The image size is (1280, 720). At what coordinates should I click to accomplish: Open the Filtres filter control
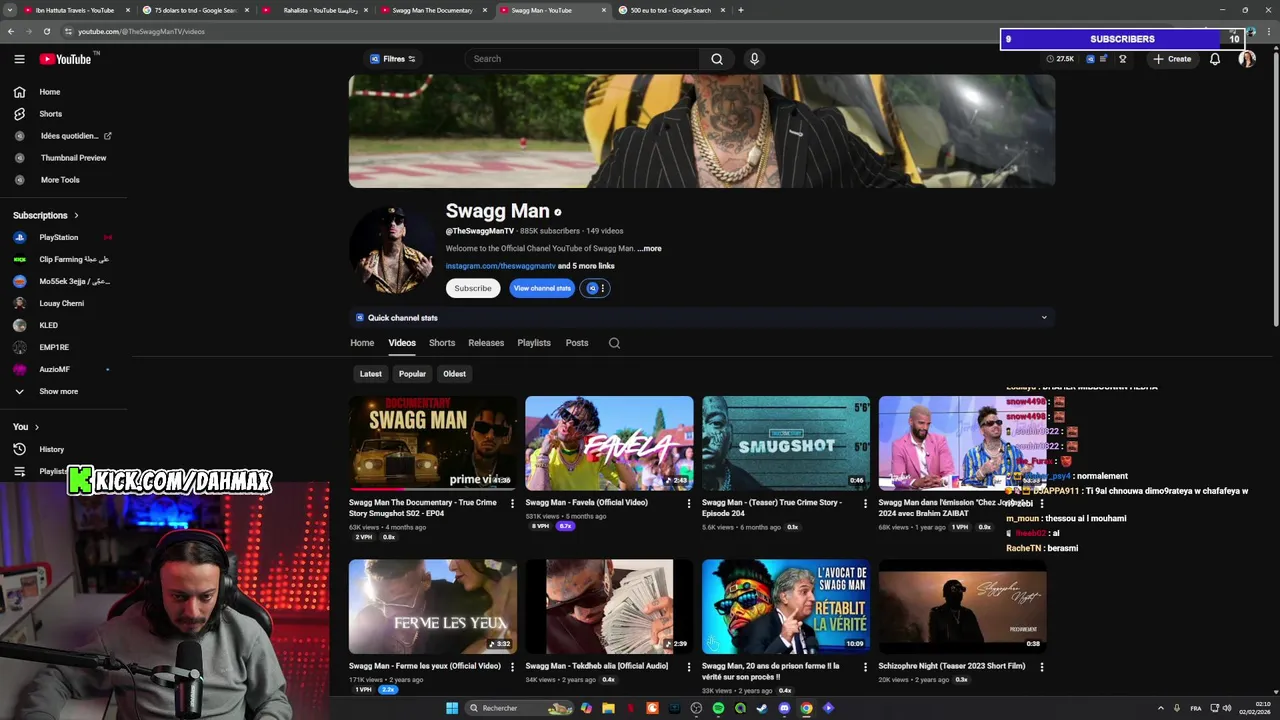coord(393,59)
